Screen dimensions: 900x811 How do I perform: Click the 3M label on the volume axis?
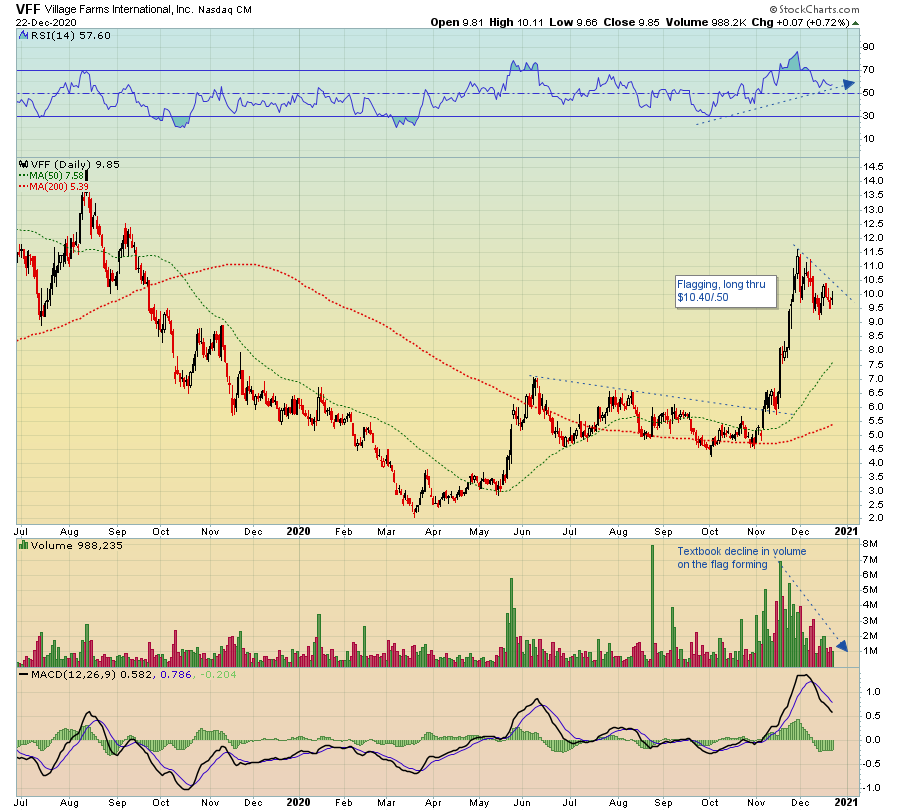(870, 621)
